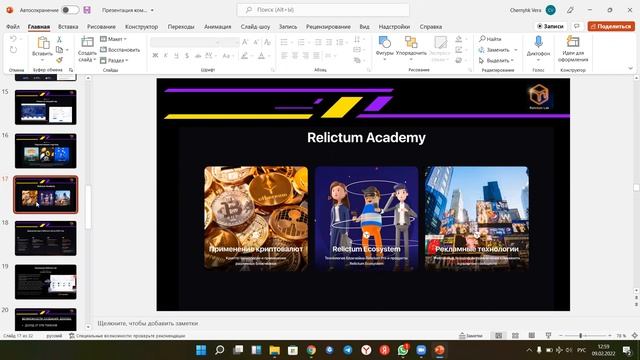This screenshot has height=360, width=640.
Task: Click the Undo arrow icon
Action: 13,39
